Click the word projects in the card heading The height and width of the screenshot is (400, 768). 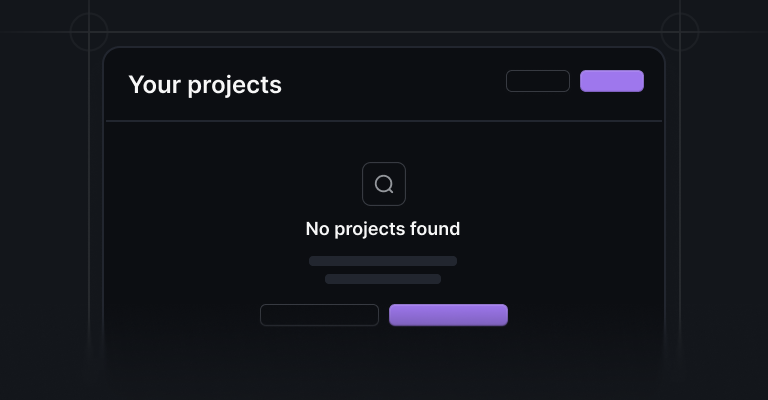[x=235, y=86]
